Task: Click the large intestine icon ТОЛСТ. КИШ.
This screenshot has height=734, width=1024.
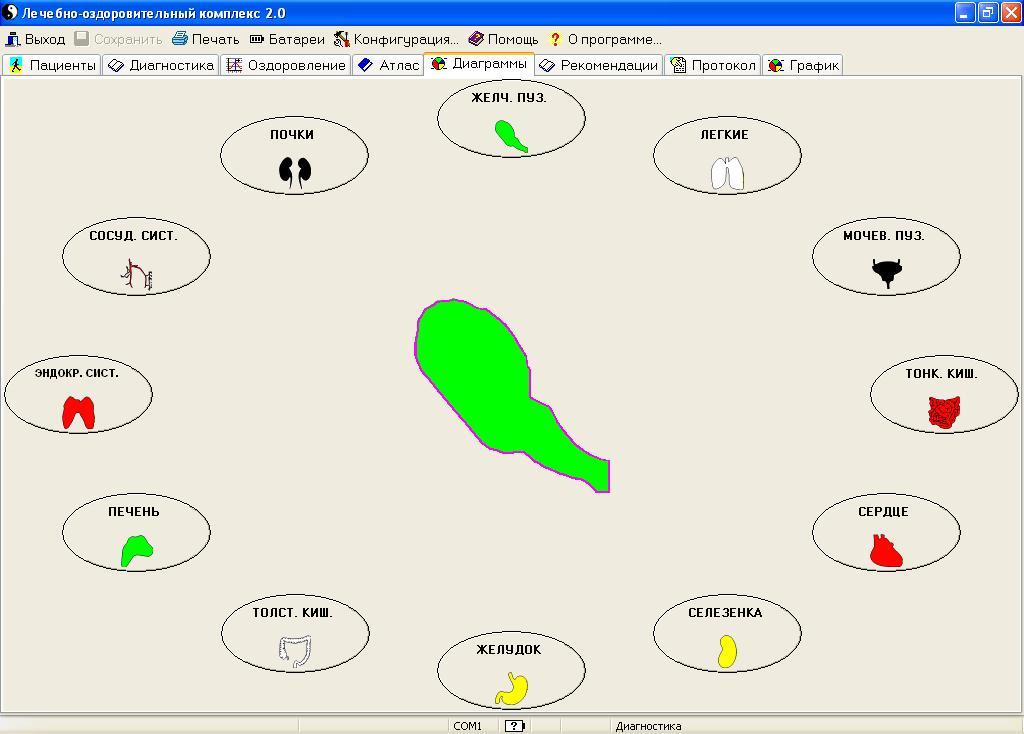Action: pos(295,651)
